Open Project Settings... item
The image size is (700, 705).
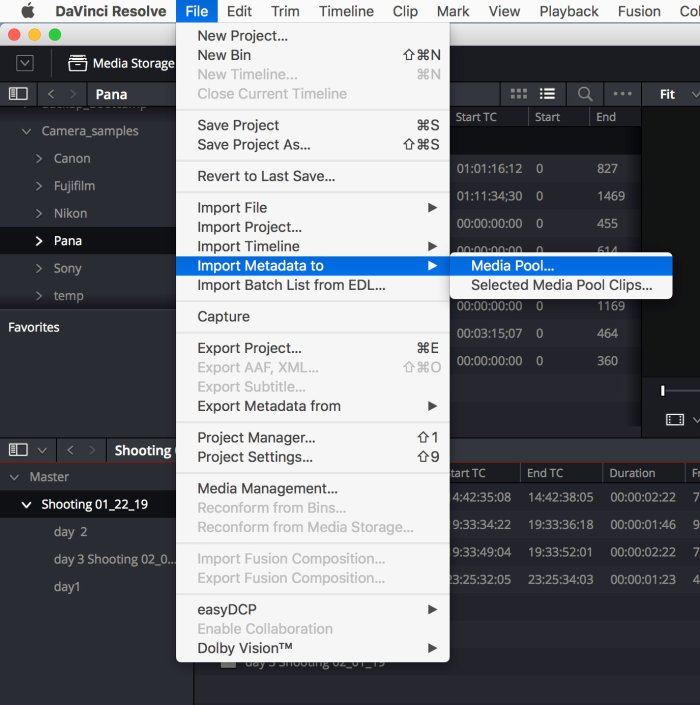tap(313, 457)
